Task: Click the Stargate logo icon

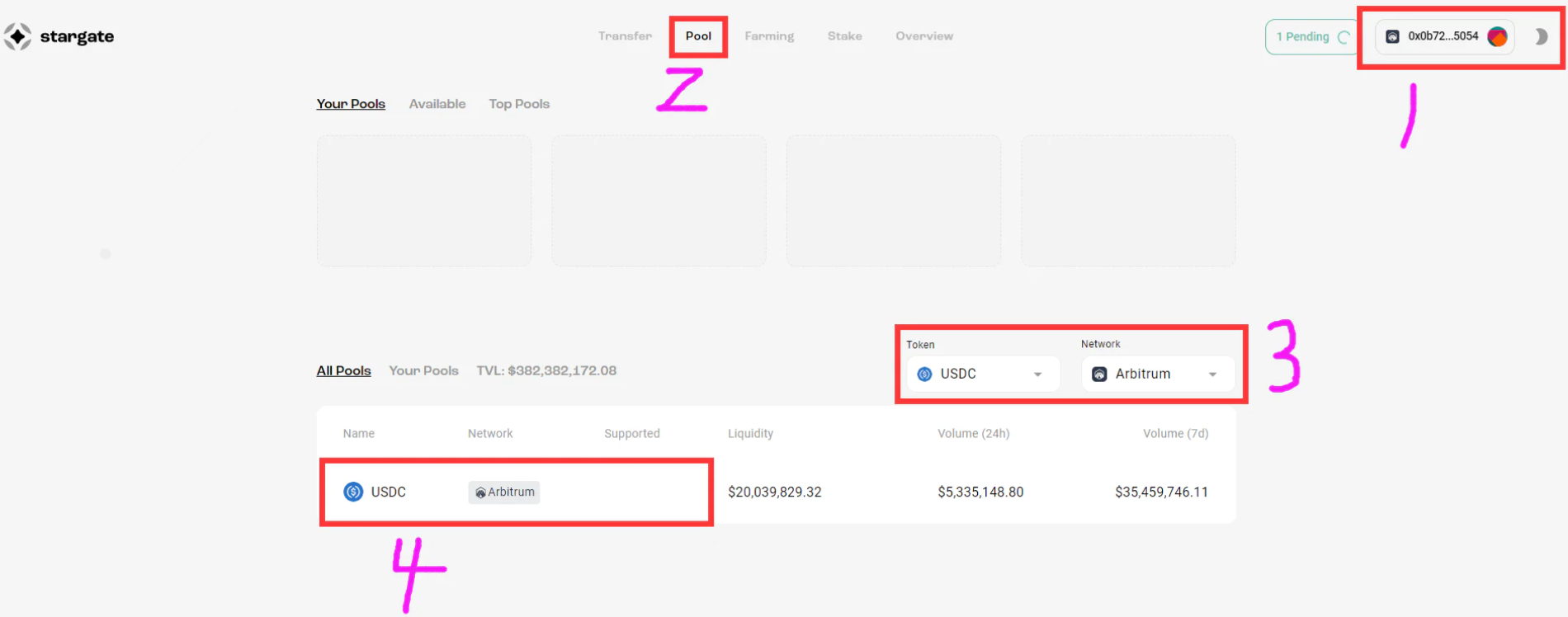Action: (x=17, y=36)
